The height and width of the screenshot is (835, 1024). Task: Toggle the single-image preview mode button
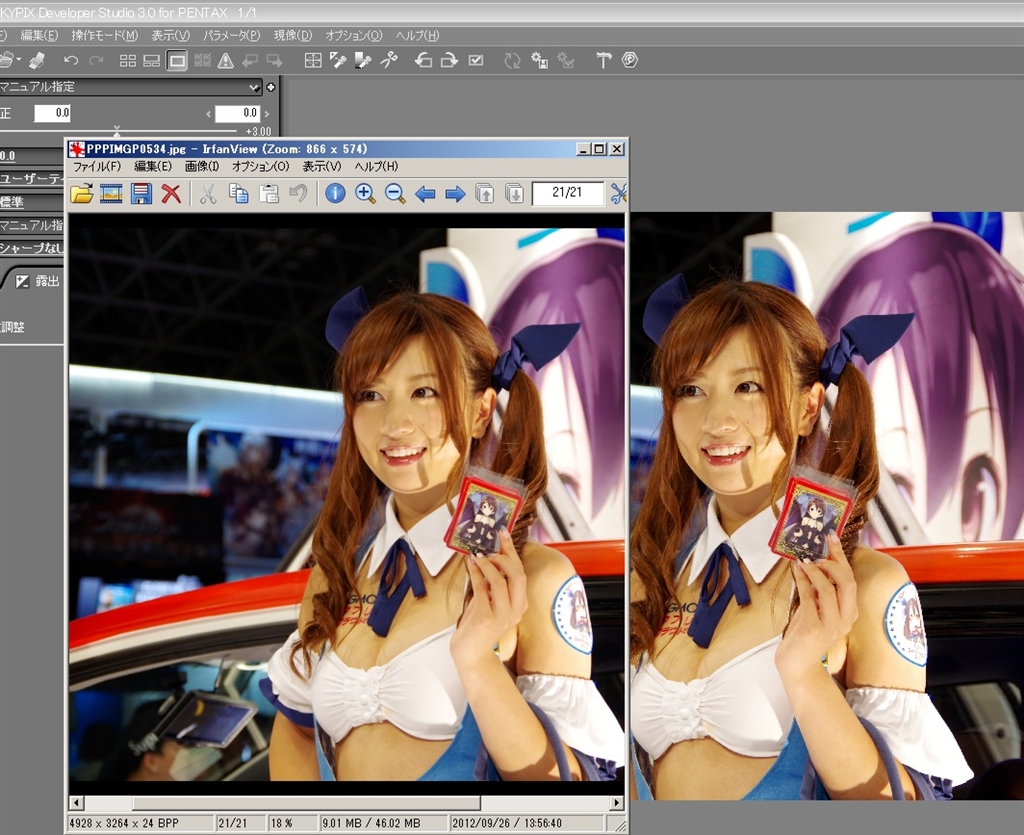[177, 61]
